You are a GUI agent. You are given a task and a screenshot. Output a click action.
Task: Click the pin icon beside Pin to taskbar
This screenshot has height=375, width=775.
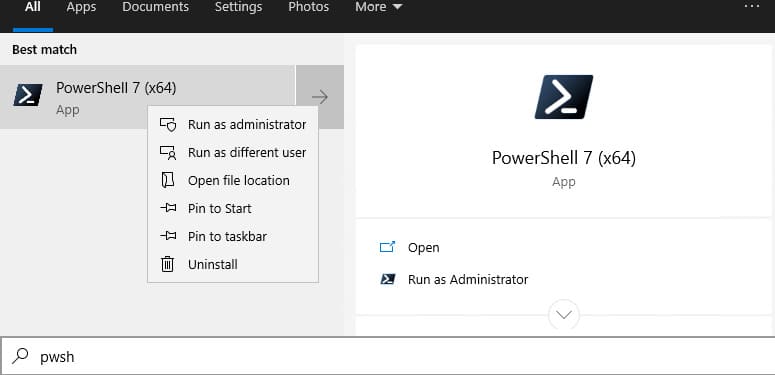(x=168, y=236)
